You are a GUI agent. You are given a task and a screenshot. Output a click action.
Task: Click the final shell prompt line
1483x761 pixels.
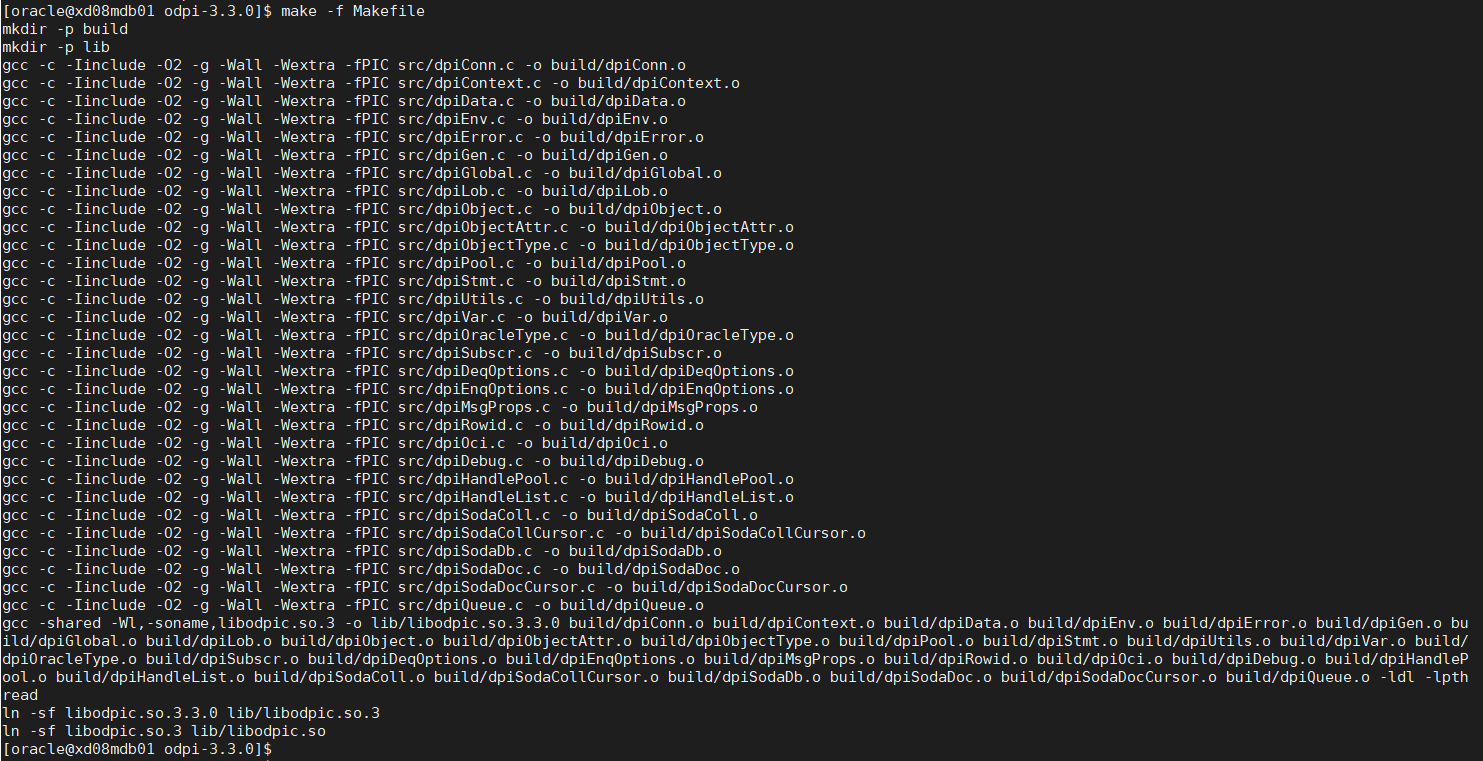click(x=138, y=749)
